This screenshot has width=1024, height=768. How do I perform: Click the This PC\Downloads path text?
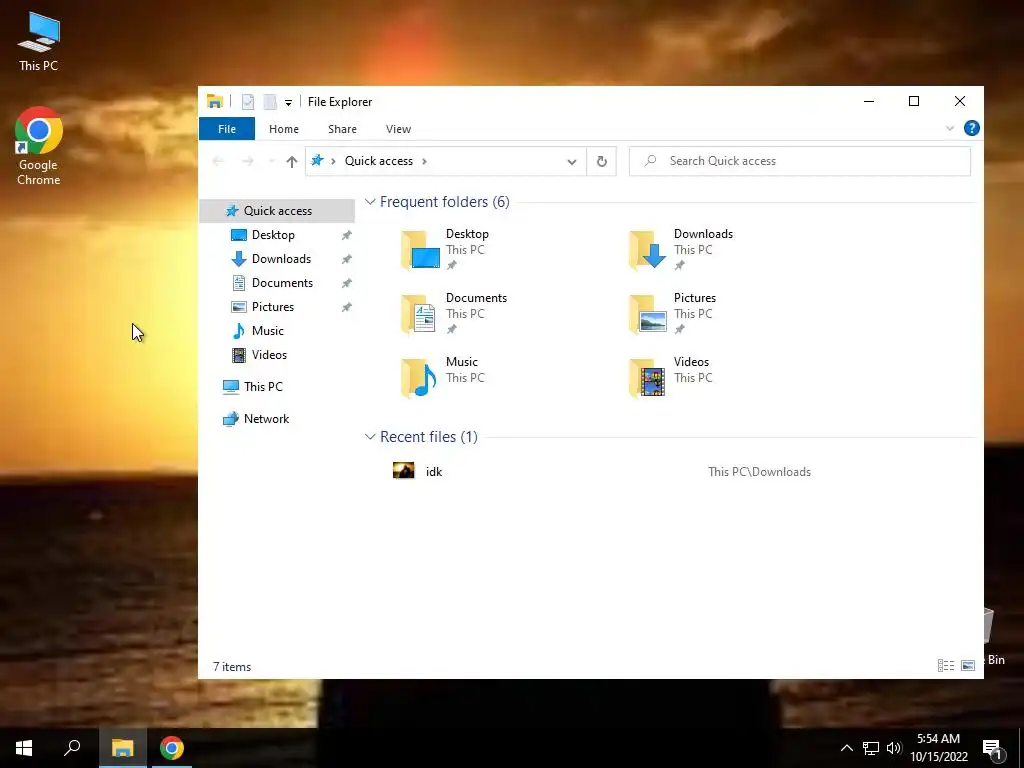[x=760, y=472]
